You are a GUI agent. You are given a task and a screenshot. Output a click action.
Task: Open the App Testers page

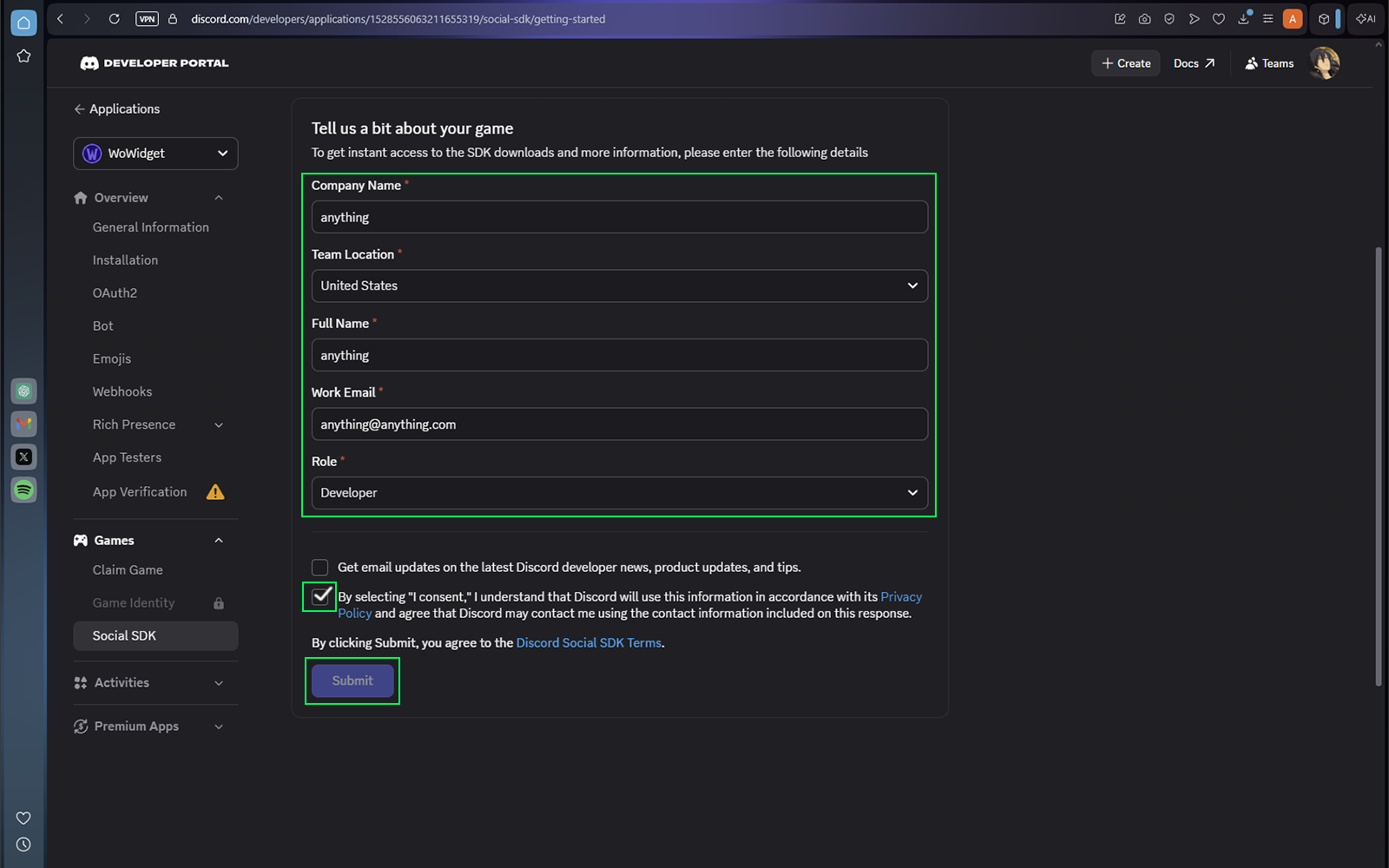coord(128,458)
